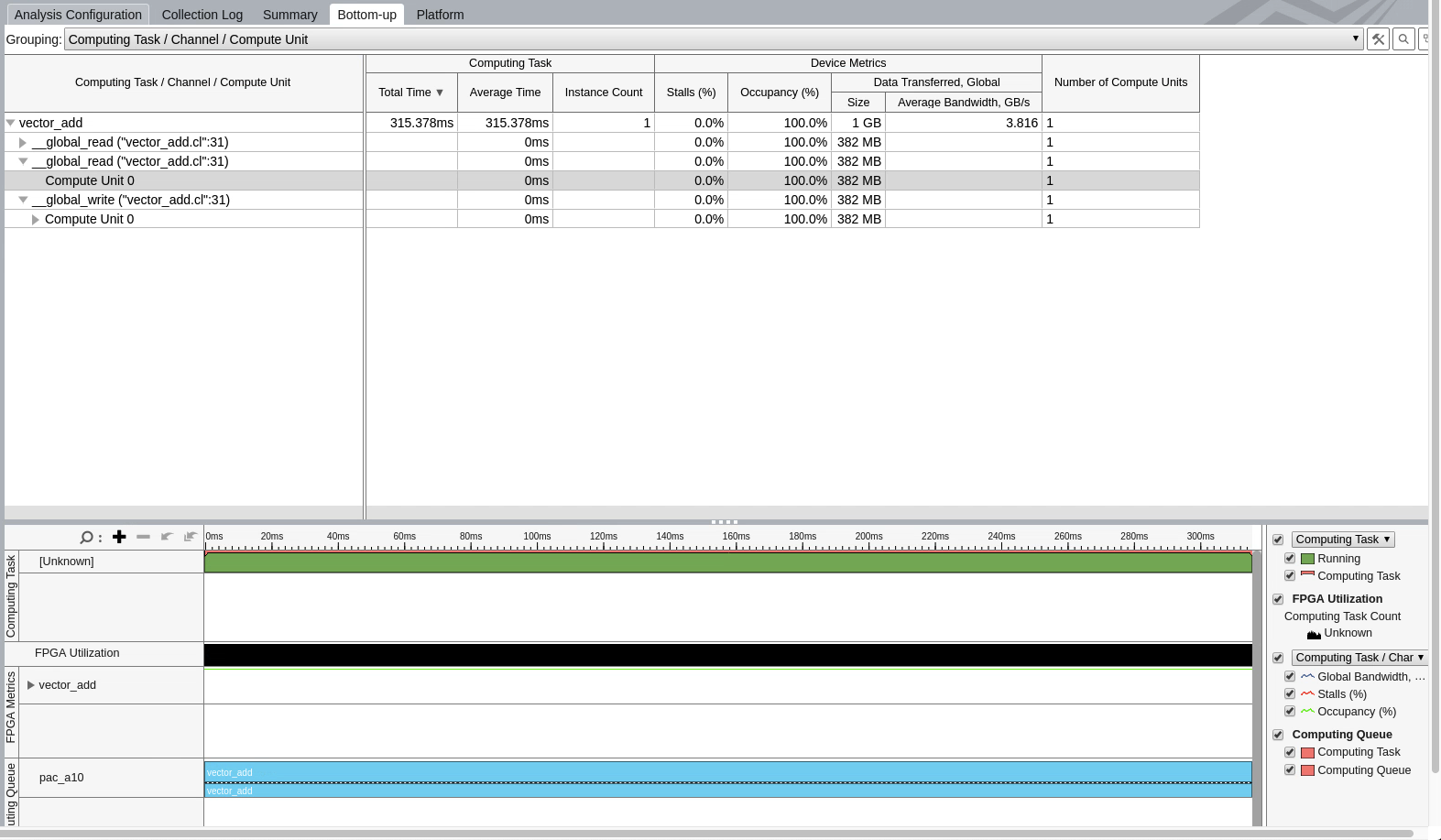The width and height of the screenshot is (1441, 840).
Task: Zoom in the timeline with plus icon
Action: [x=119, y=537]
